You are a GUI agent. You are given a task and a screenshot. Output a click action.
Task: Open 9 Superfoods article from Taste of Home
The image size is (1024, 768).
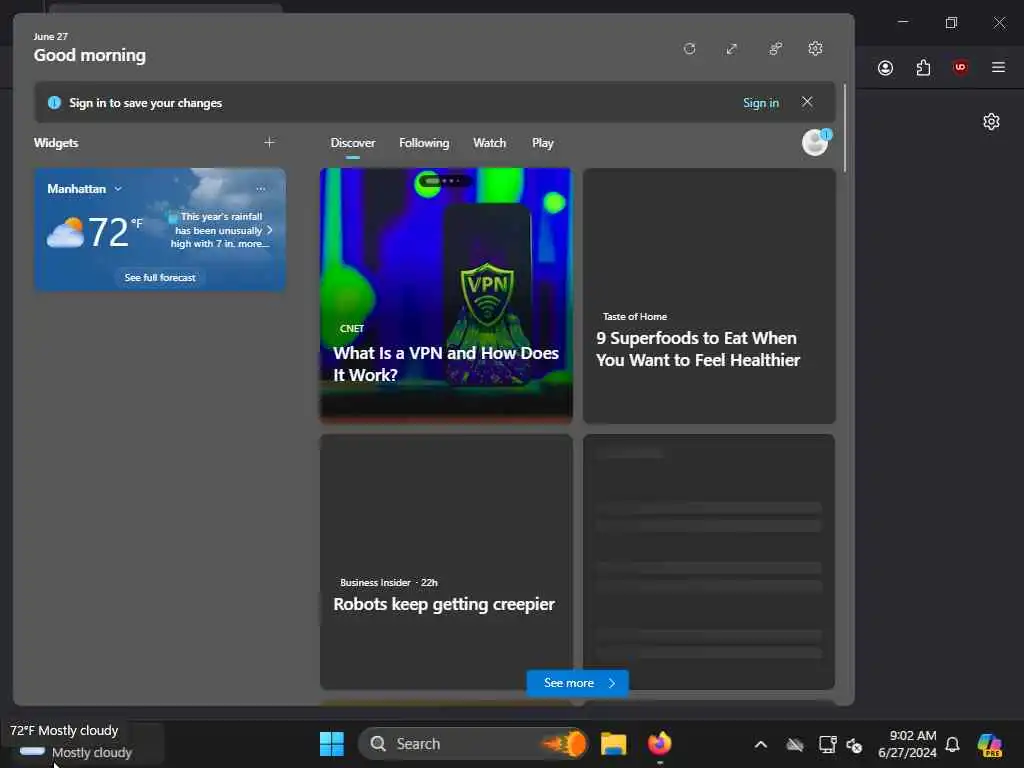pos(709,295)
